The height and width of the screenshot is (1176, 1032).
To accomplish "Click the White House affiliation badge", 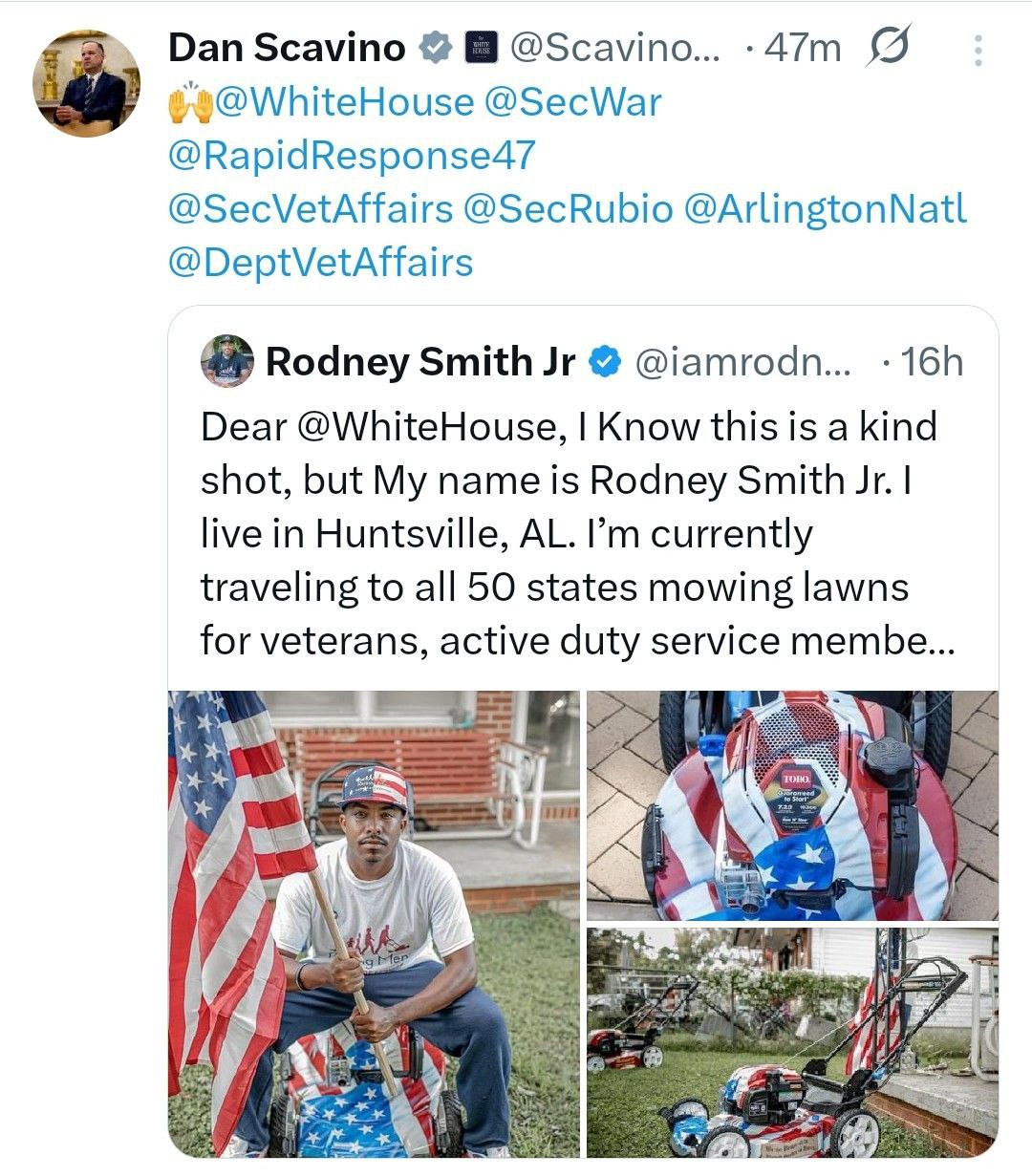I will coord(481,47).
